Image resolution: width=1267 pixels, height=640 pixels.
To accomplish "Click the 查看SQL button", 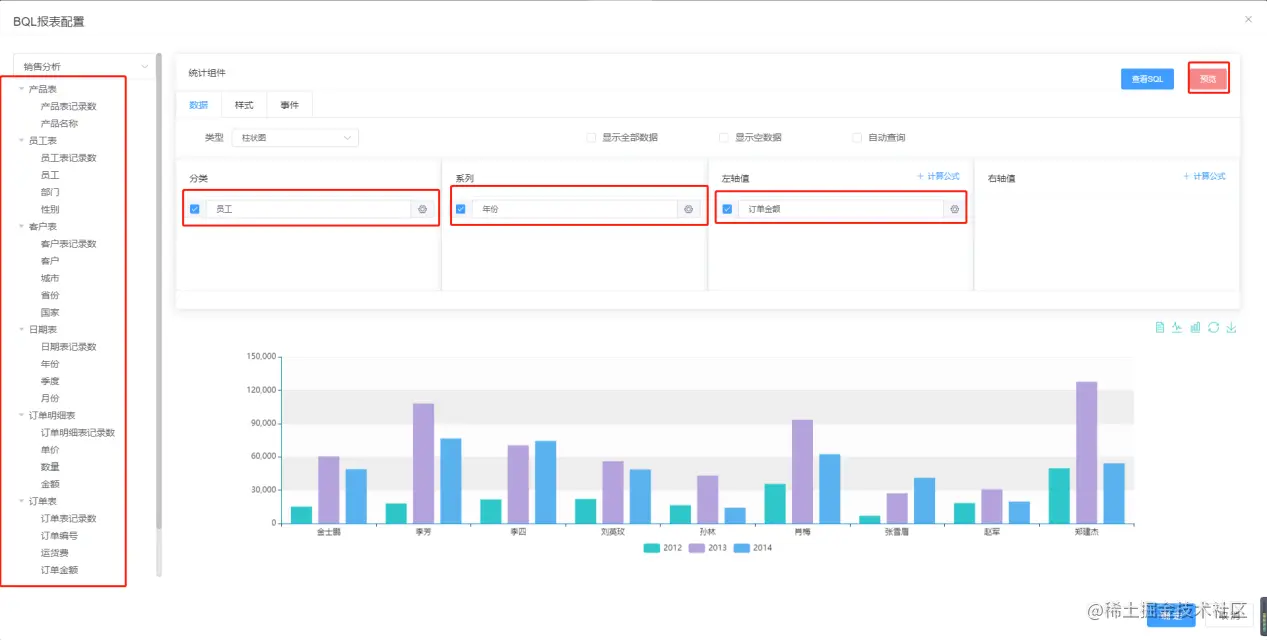I will click(1147, 79).
